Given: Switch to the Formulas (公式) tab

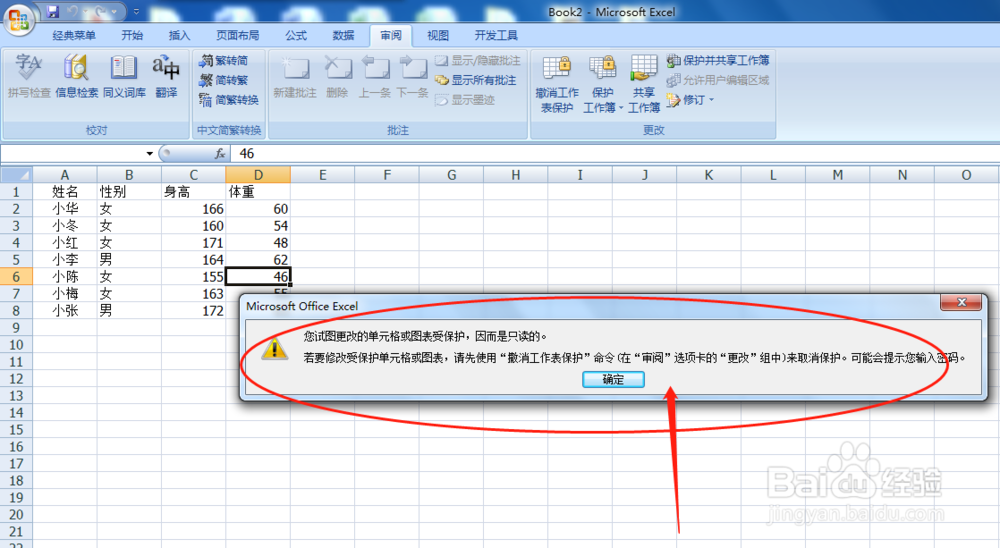Looking at the screenshot, I should pyautogui.click(x=296, y=36).
